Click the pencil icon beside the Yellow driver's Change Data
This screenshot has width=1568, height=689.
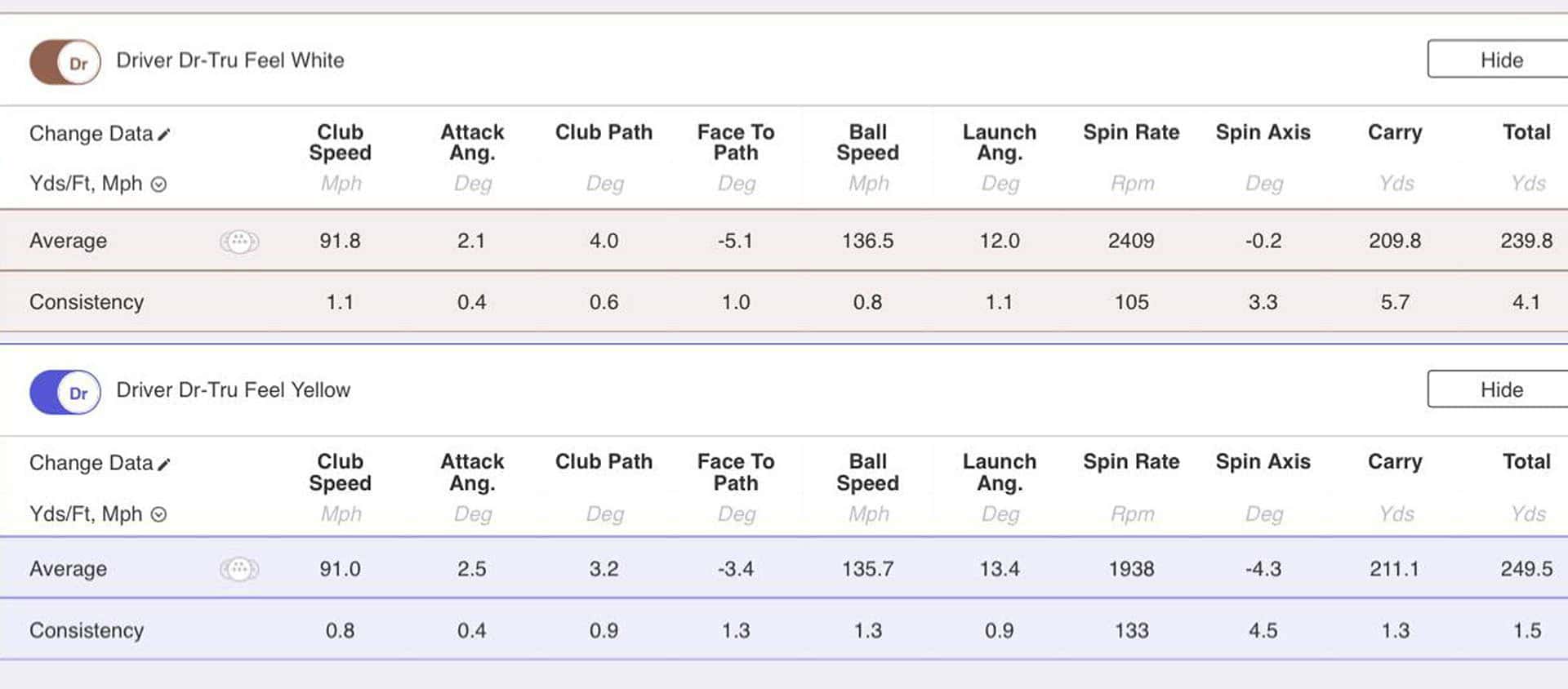[164, 465]
